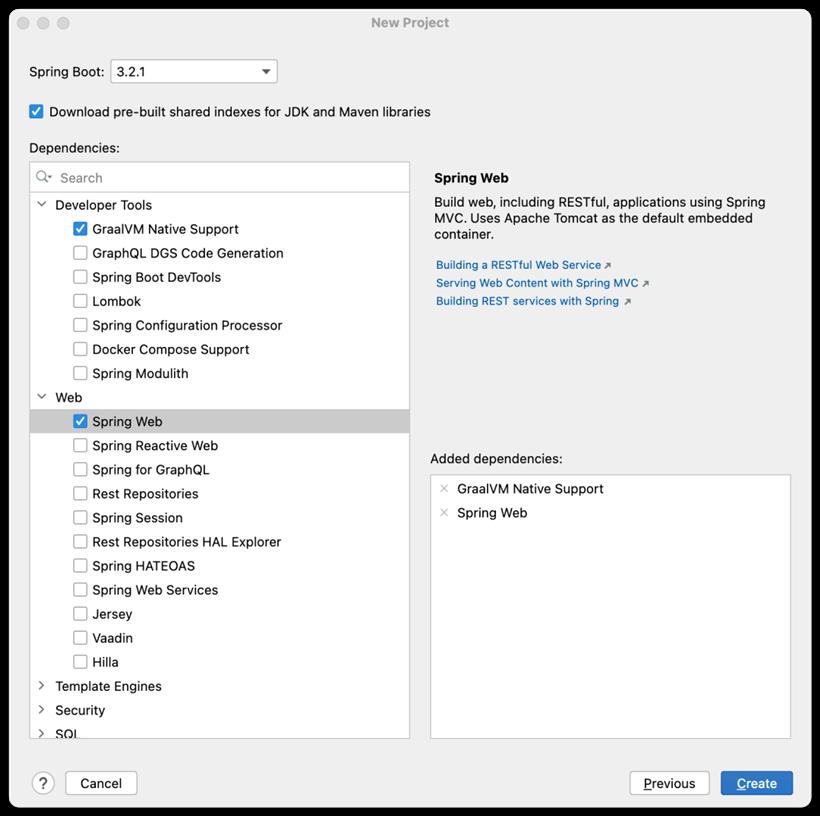Go back with the Previous button
Image resolution: width=820 pixels, height=816 pixels.
tap(669, 783)
